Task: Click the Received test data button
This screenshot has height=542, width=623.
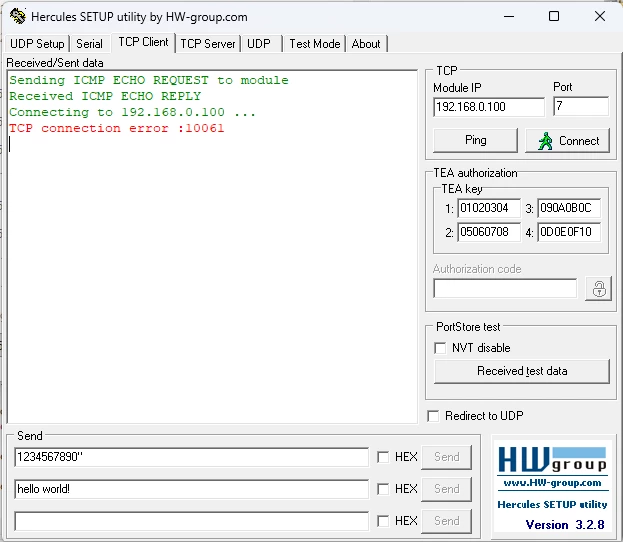Action: tap(522, 371)
